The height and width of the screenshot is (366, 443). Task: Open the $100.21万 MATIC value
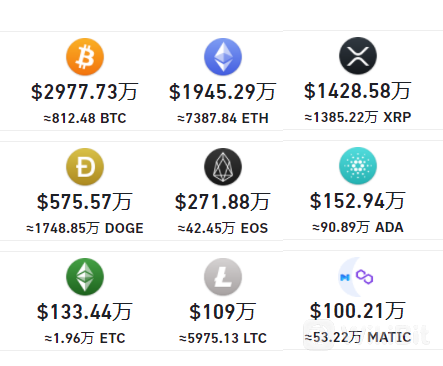tap(358, 311)
